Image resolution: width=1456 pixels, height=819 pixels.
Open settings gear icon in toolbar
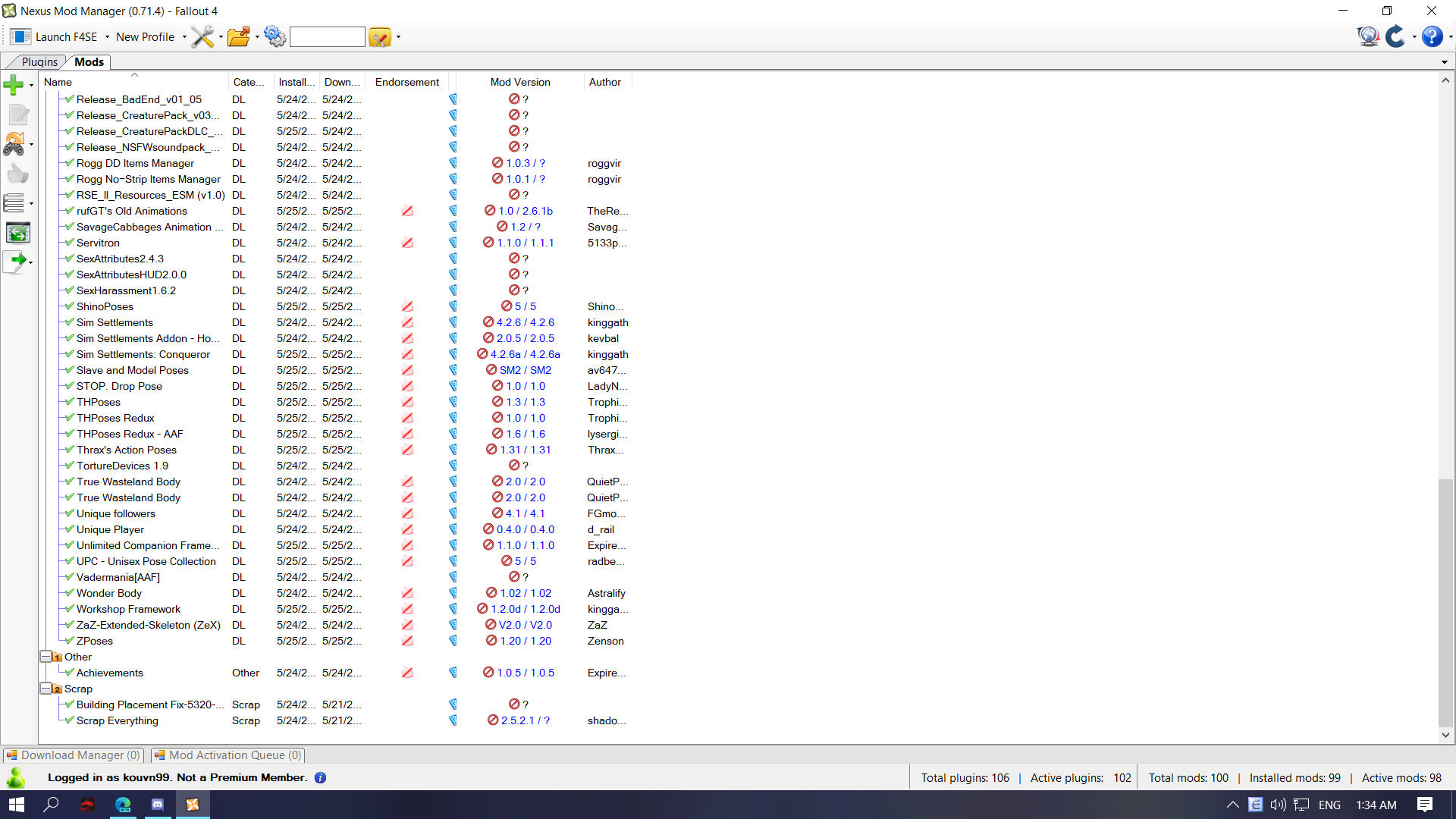pos(275,36)
